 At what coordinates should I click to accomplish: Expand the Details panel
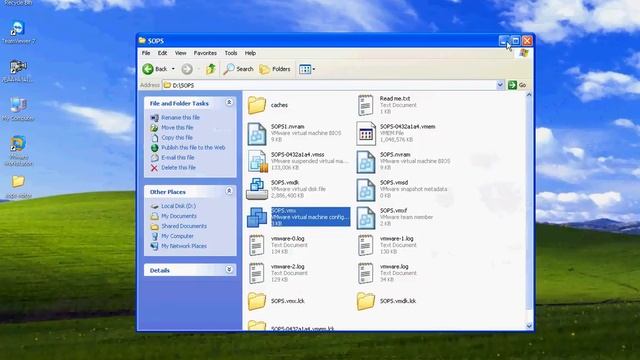(x=229, y=269)
